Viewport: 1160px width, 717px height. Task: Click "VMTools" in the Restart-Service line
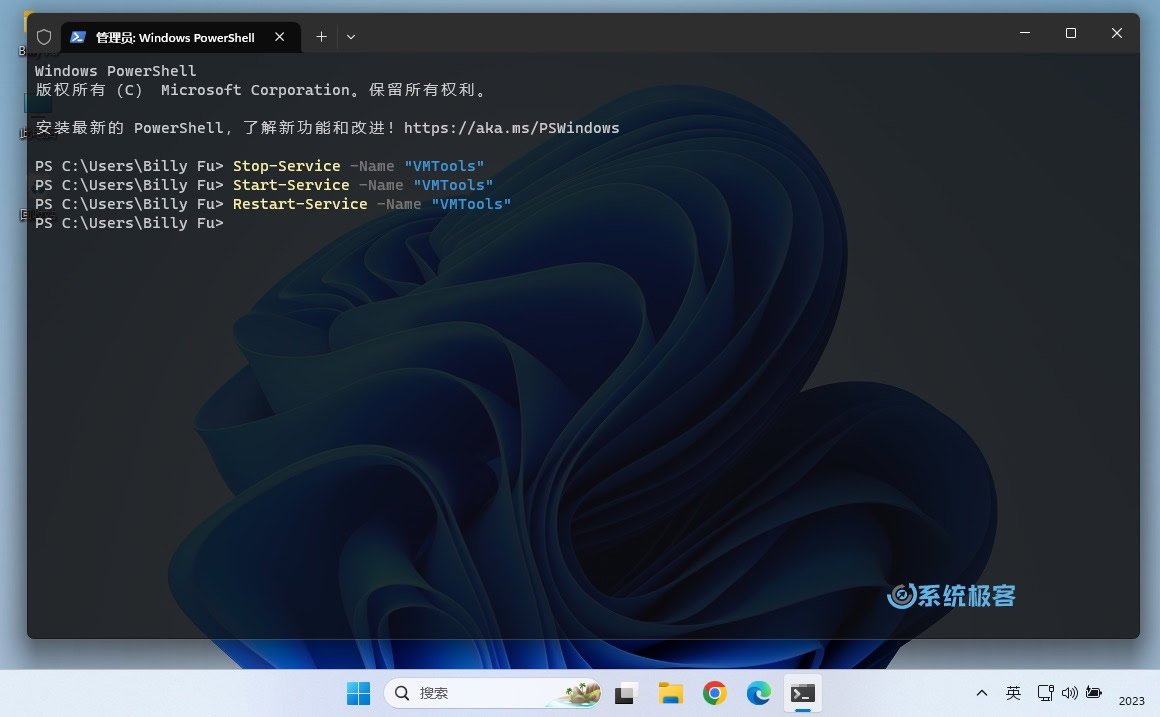point(471,204)
